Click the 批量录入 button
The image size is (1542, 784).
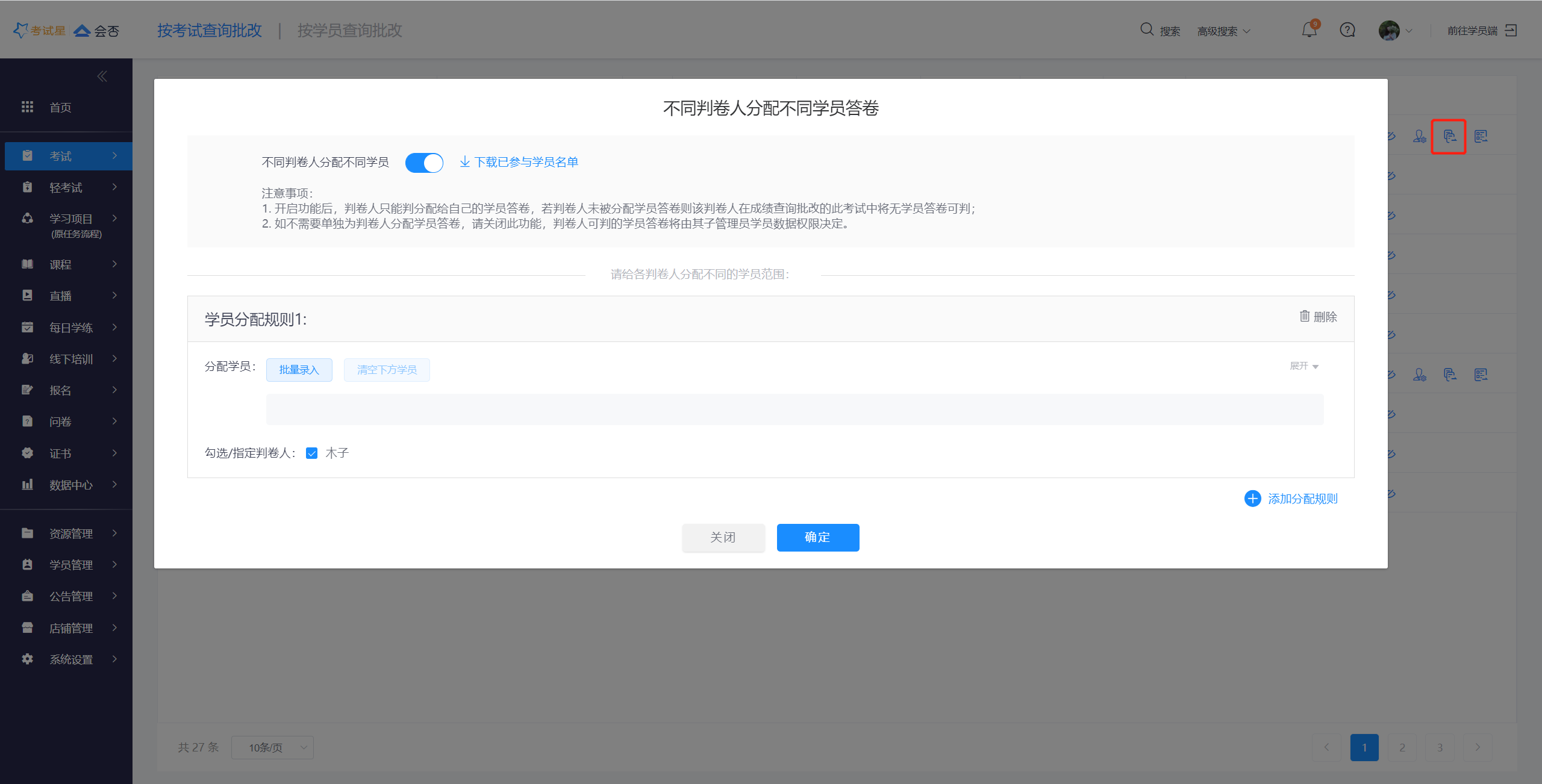tap(299, 370)
